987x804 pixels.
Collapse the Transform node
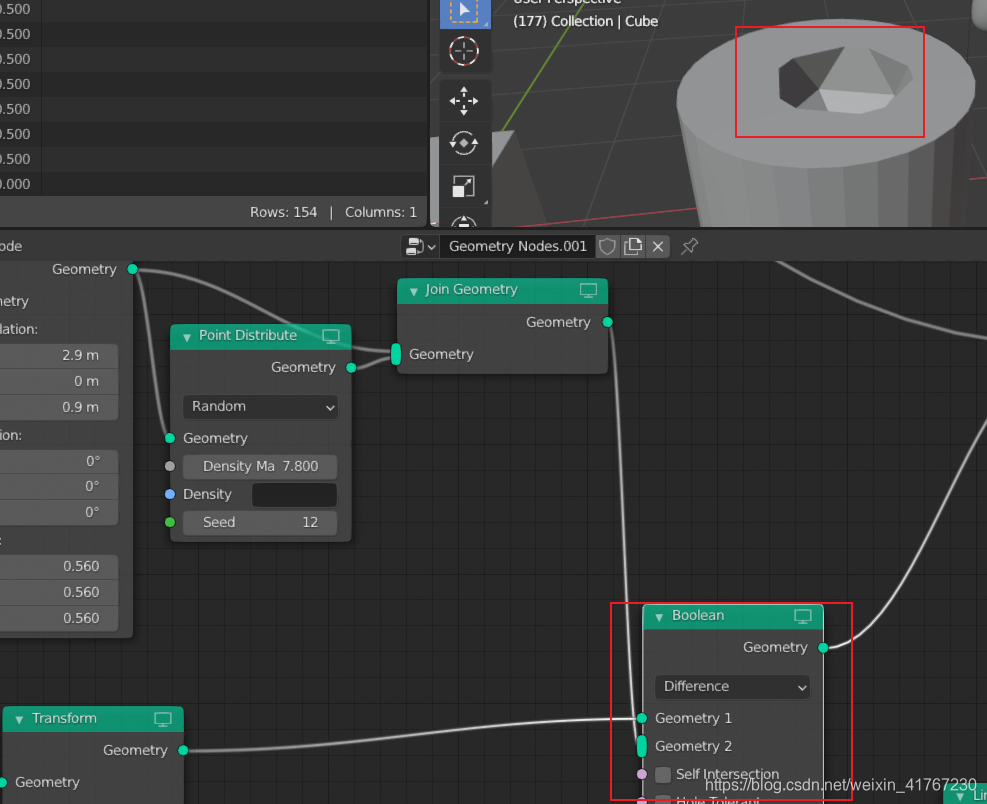tap(19, 720)
